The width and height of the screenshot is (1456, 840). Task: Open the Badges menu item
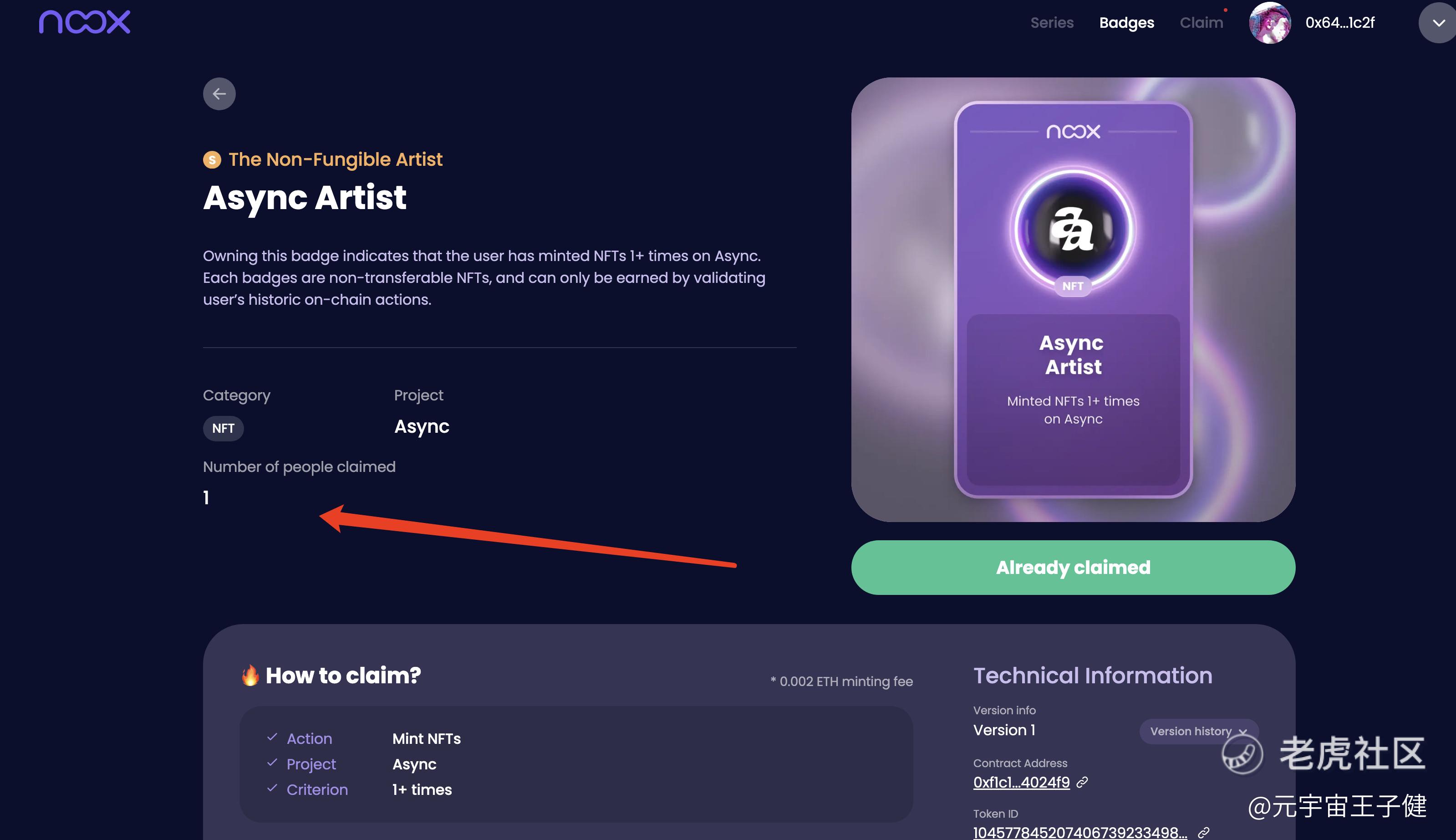pyautogui.click(x=1126, y=22)
